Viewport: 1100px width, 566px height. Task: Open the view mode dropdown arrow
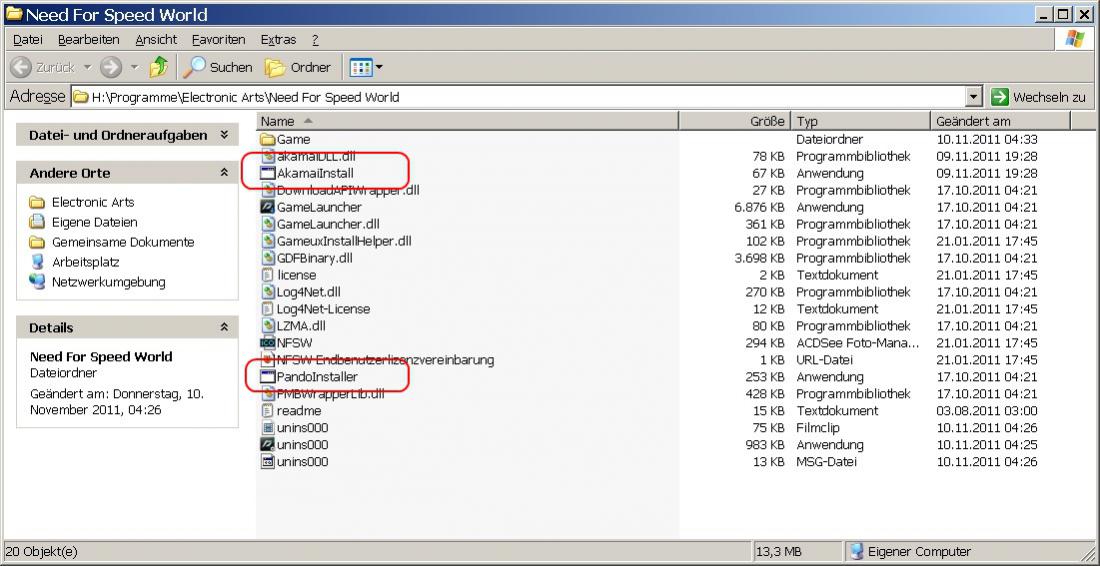(x=379, y=67)
